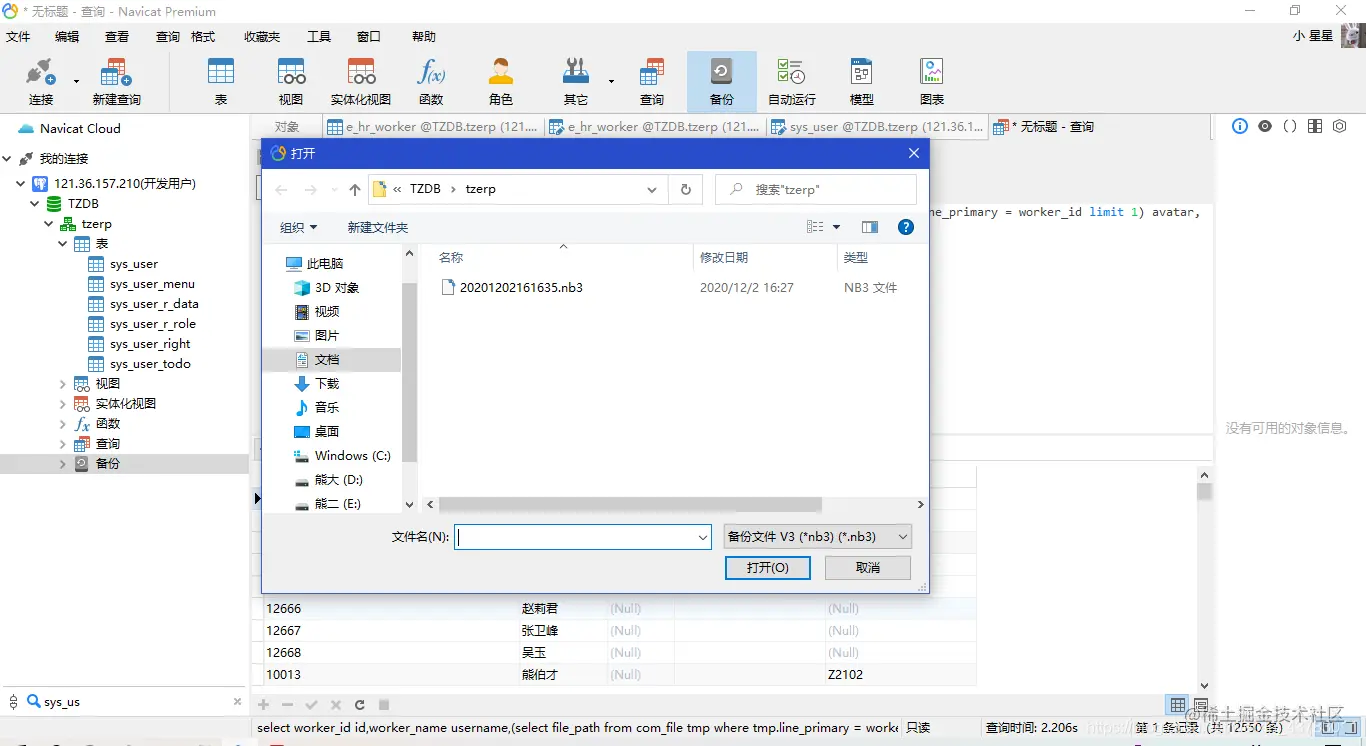Expand the 视图 node in Navicat tree

click(x=62, y=384)
